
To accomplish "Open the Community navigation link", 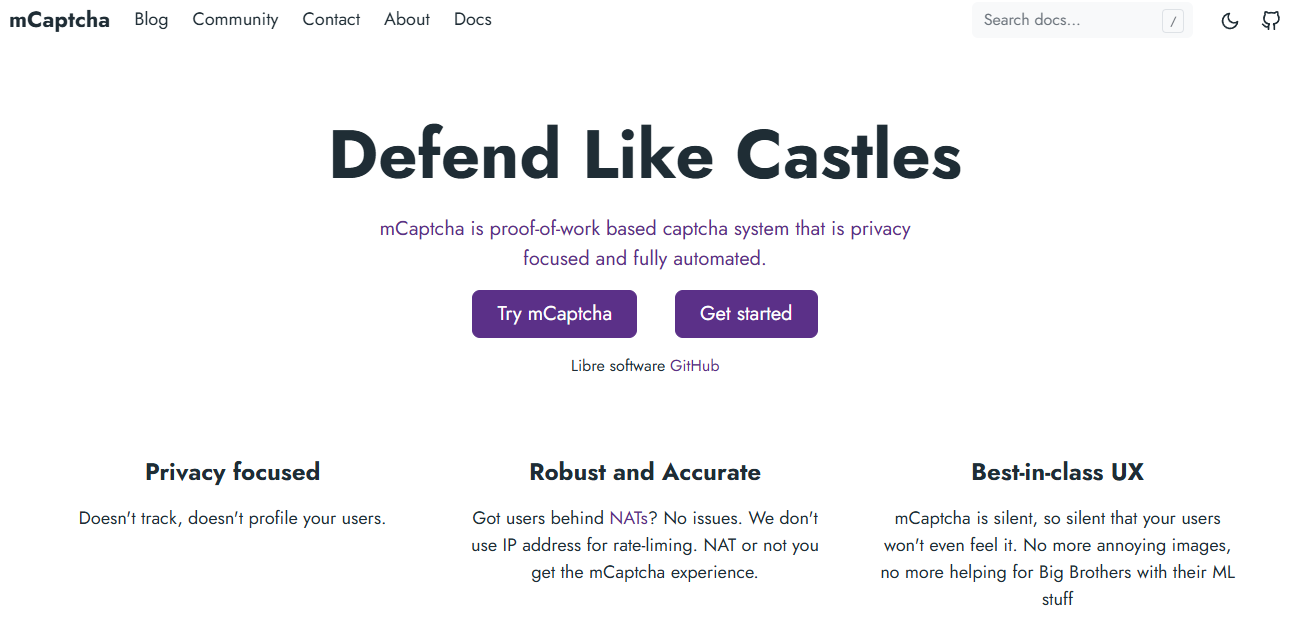I will pyautogui.click(x=235, y=19).
